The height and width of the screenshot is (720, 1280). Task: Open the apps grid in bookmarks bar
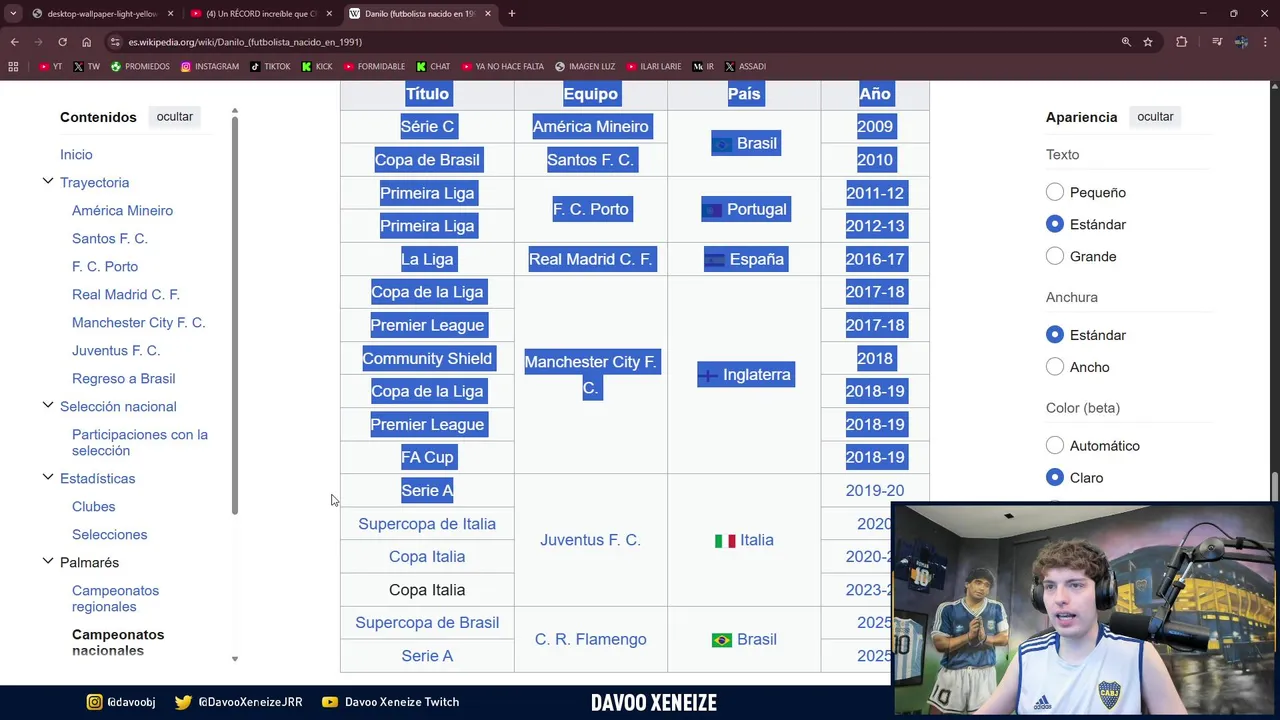pos(13,67)
